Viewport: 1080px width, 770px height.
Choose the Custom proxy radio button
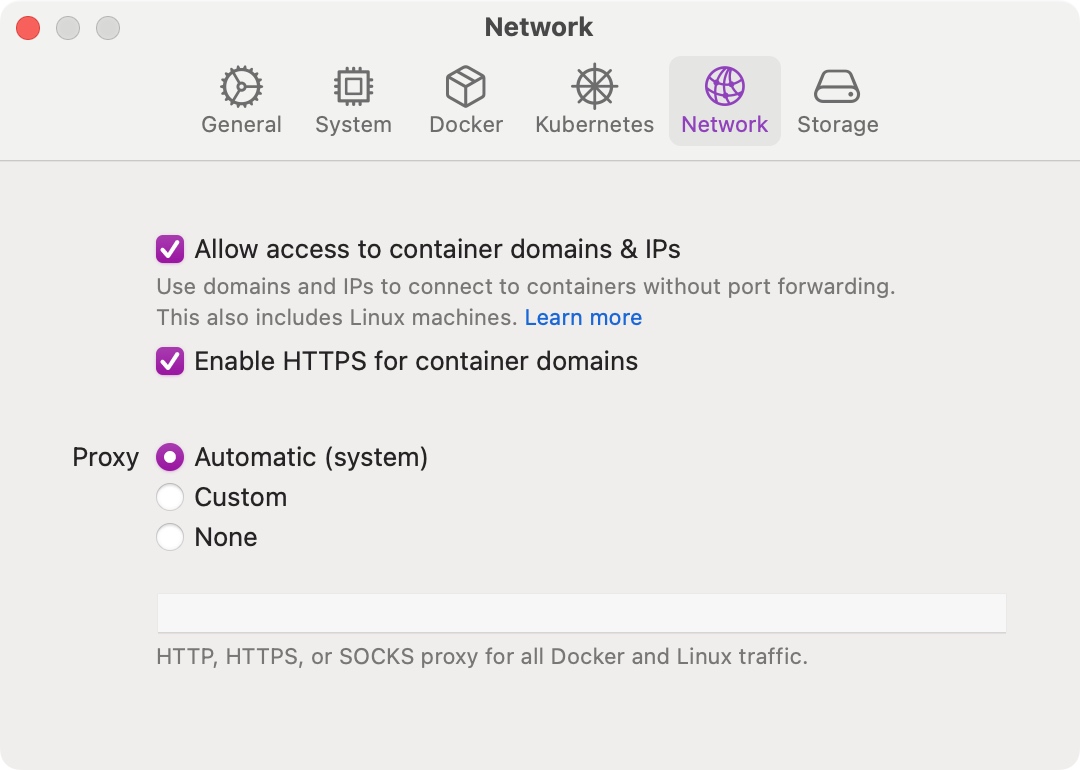click(170, 497)
